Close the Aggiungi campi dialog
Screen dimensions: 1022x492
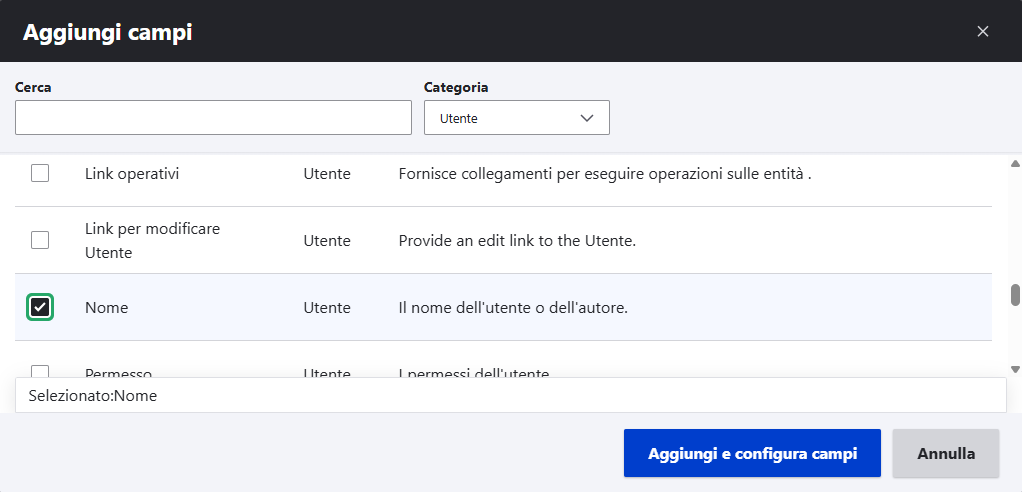click(983, 31)
